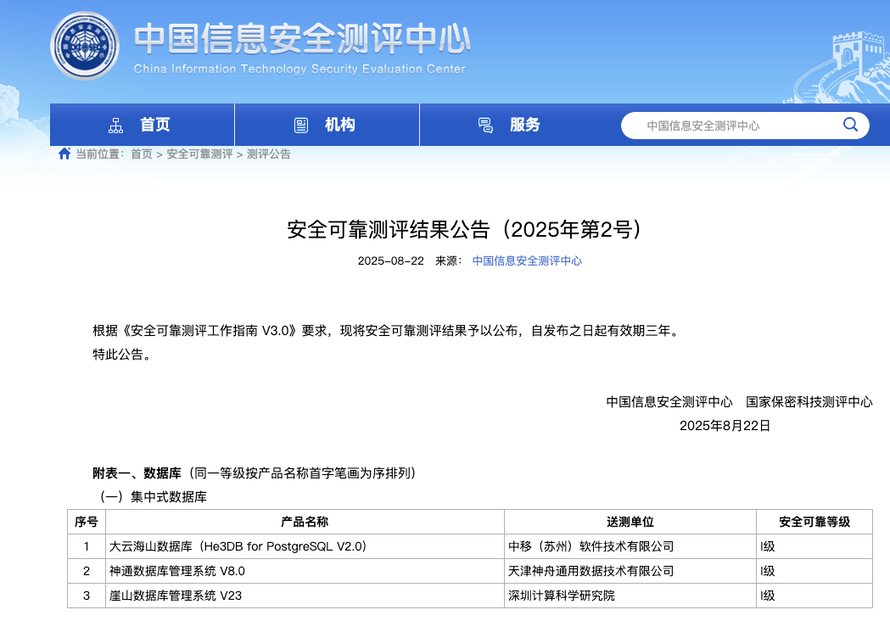Click the text 特此公告。
Screen dimensions: 890x621
click(121, 354)
